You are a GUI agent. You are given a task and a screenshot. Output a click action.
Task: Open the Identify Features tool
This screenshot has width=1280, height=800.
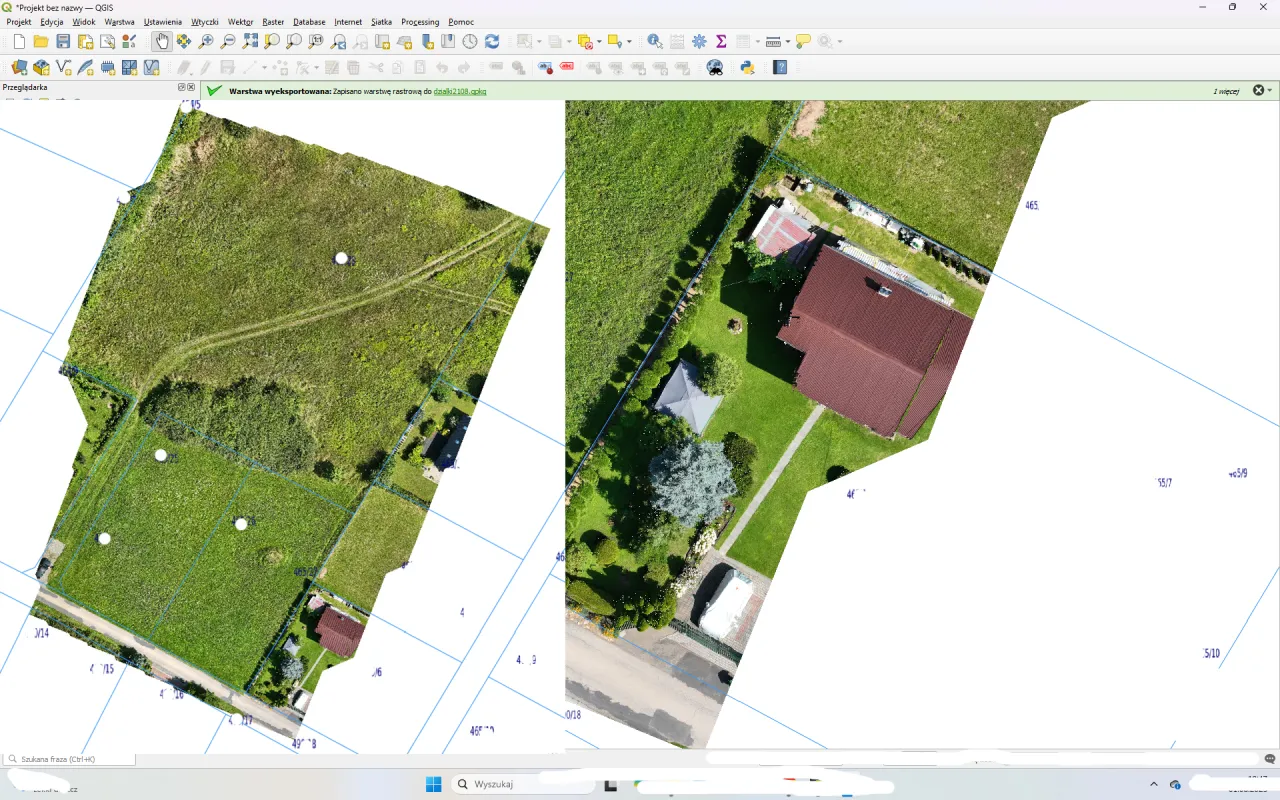[x=655, y=41]
